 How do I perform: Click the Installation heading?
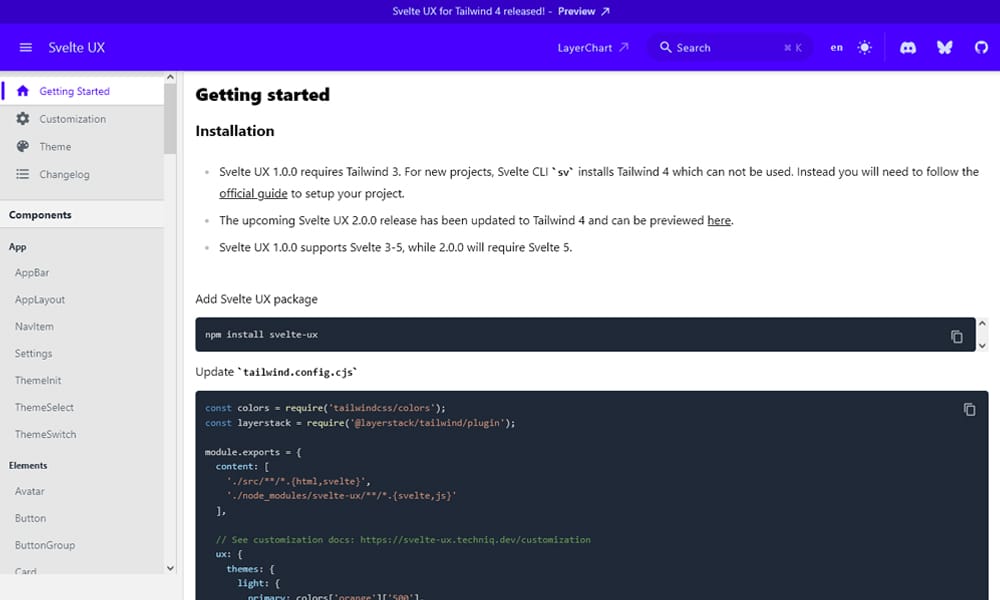(x=235, y=131)
